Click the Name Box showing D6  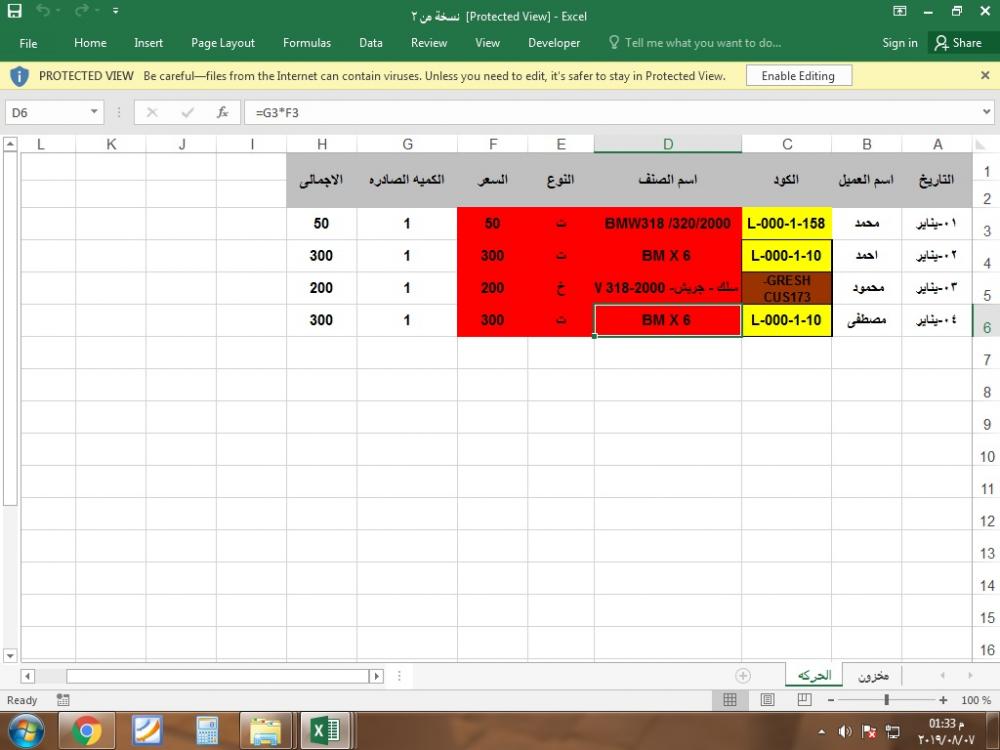tap(46, 112)
